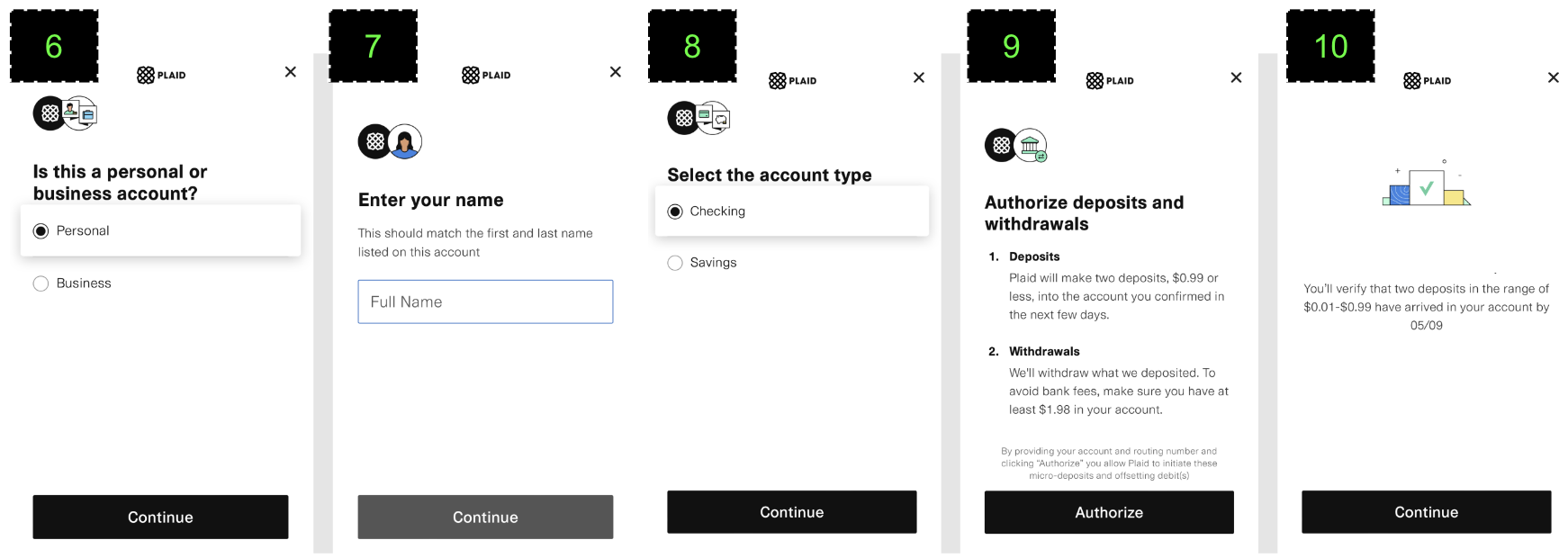Viewport: 1568px width, 558px height.
Task: Click the Plaid logo on the account type screen
Action: 791,79
